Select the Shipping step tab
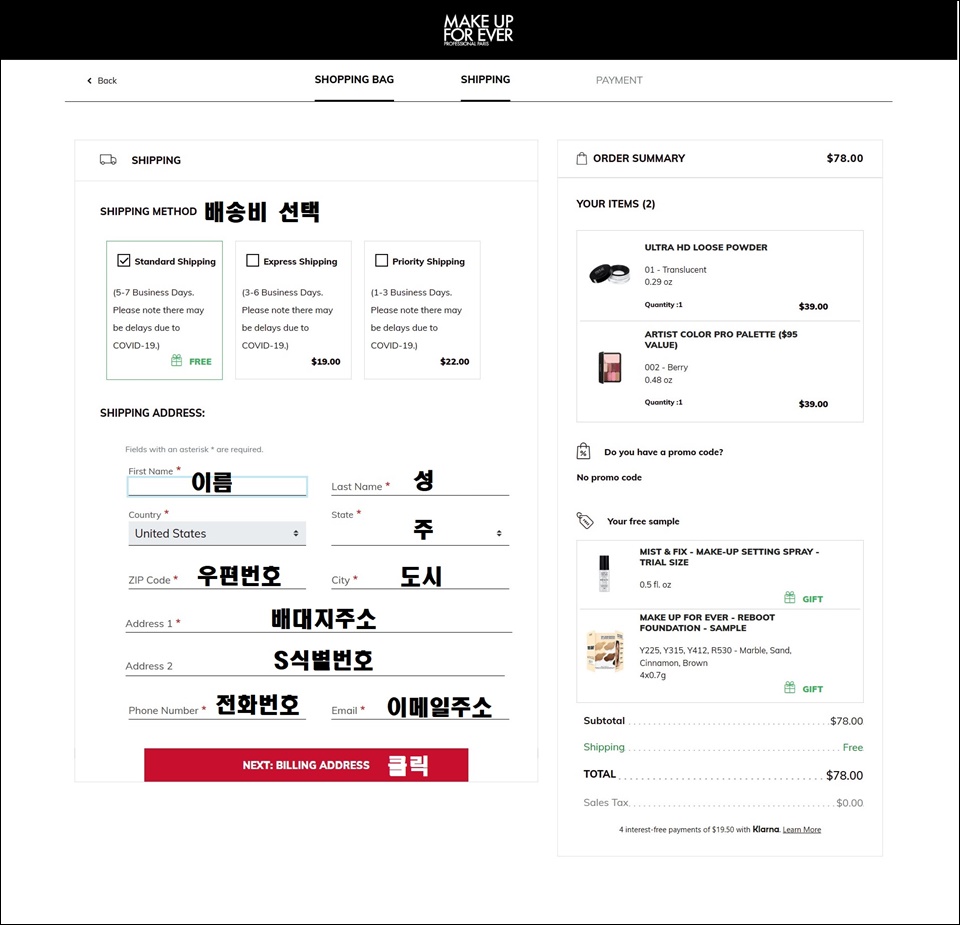 tap(486, 80)
